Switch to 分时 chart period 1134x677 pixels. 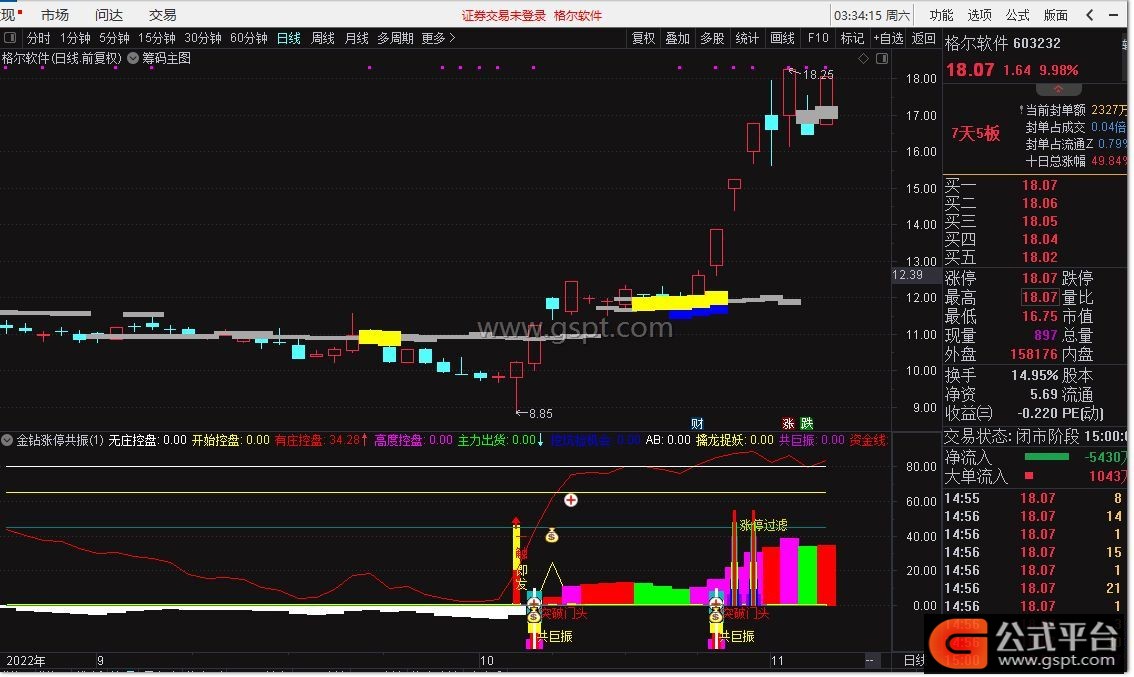pos(38,38)
